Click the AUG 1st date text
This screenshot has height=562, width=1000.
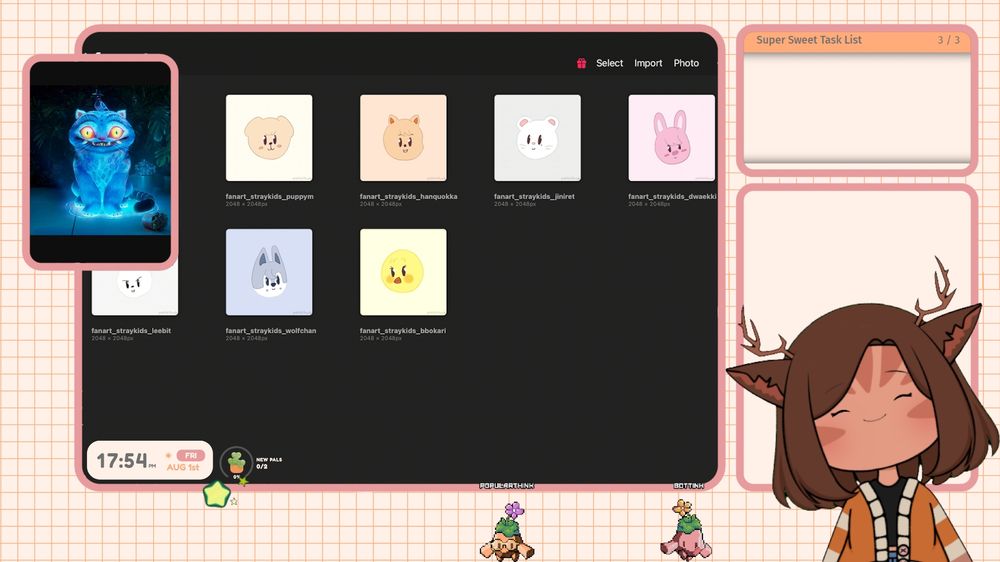[183, 467]
